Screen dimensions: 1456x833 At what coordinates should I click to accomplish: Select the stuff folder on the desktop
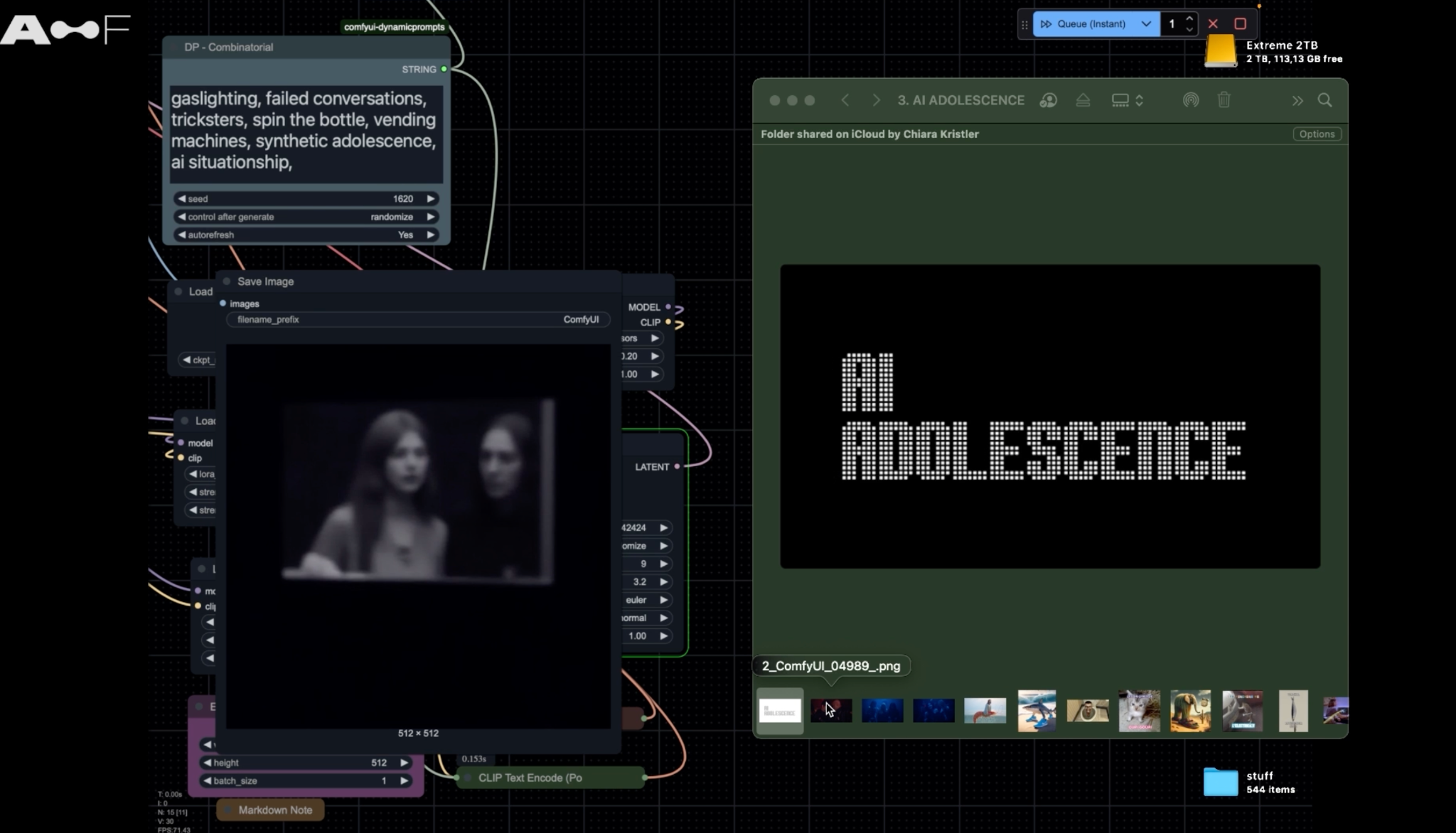(1221, 782)
